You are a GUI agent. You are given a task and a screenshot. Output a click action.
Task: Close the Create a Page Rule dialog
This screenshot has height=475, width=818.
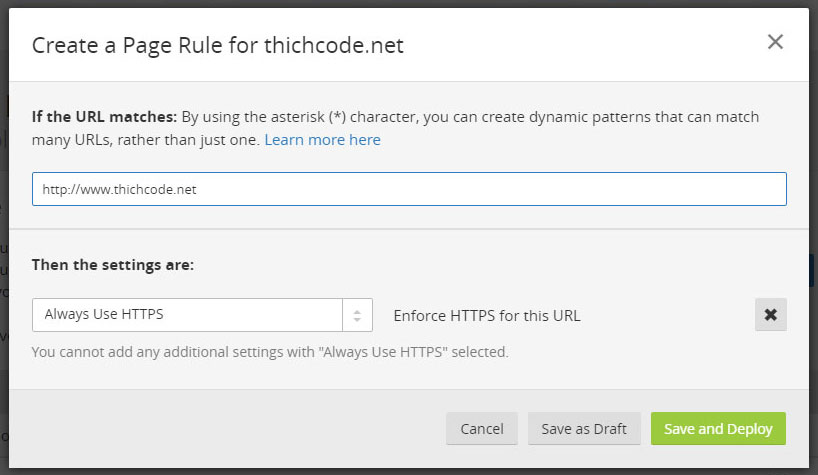click(x=775, y=42)
